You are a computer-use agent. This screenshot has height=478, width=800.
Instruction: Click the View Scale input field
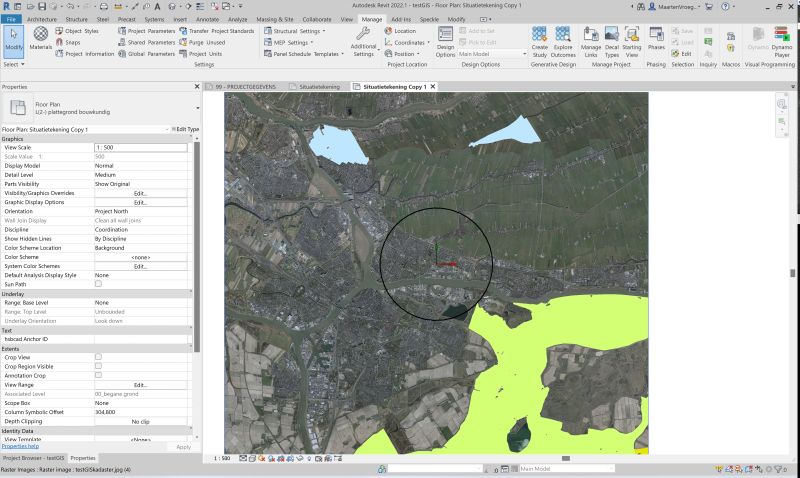coord(141,147)
